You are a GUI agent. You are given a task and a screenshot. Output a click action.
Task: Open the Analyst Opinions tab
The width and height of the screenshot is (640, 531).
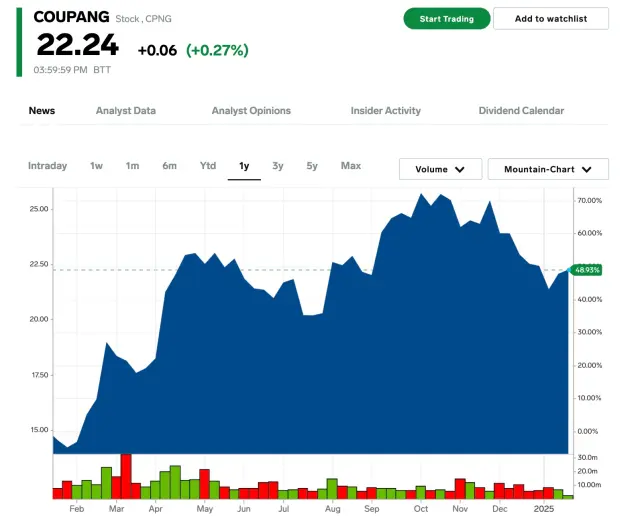251,111
